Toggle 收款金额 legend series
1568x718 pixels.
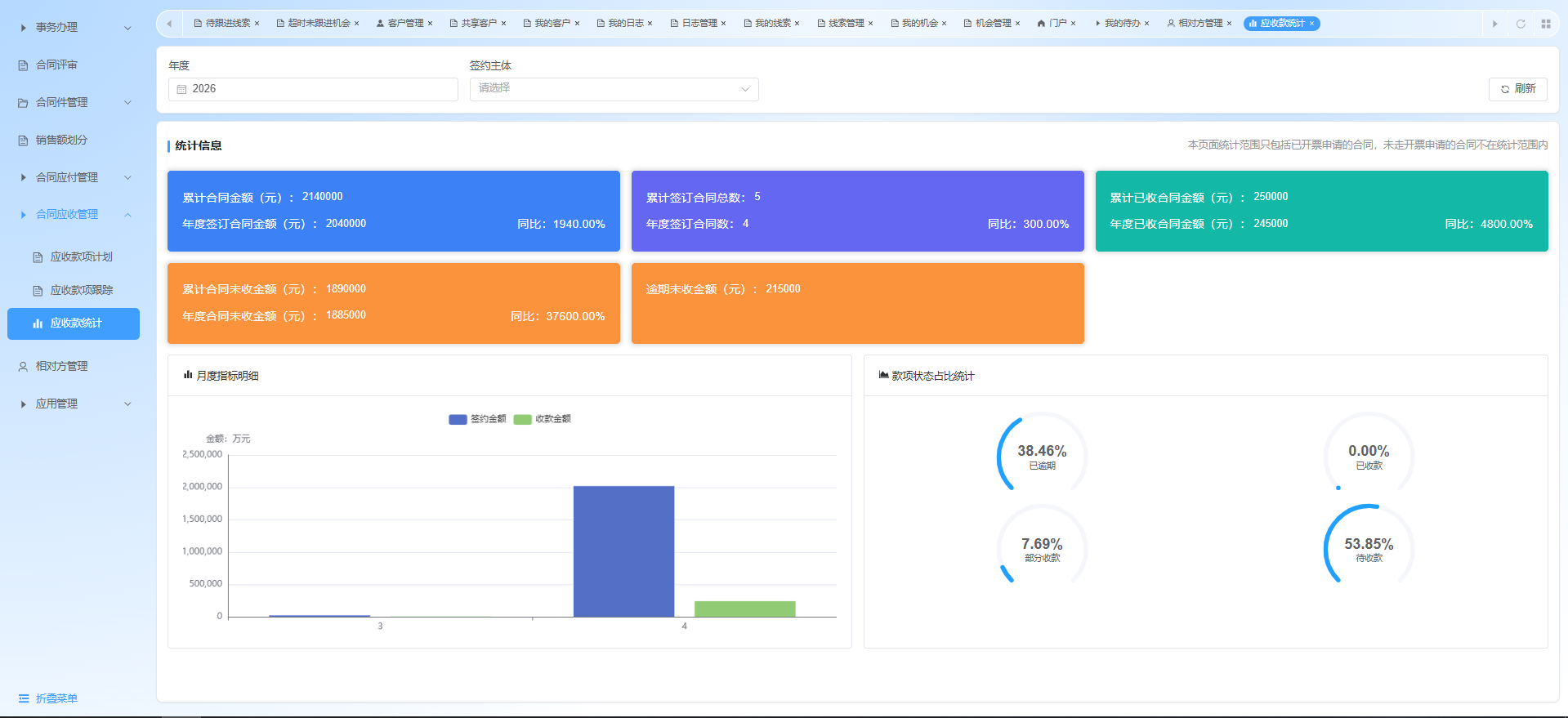(543, 419)
